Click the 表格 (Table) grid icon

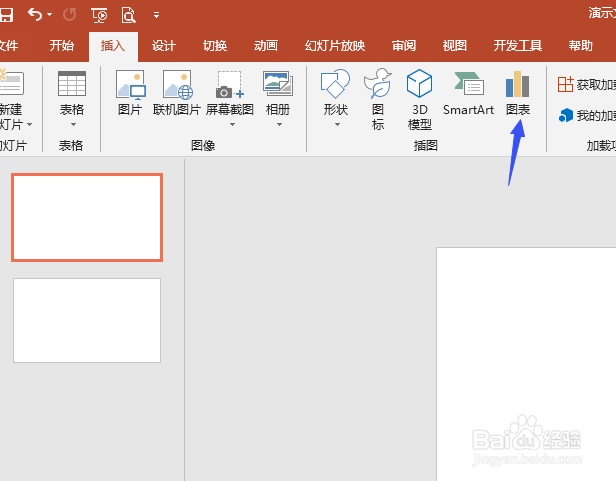coord(72,83)
